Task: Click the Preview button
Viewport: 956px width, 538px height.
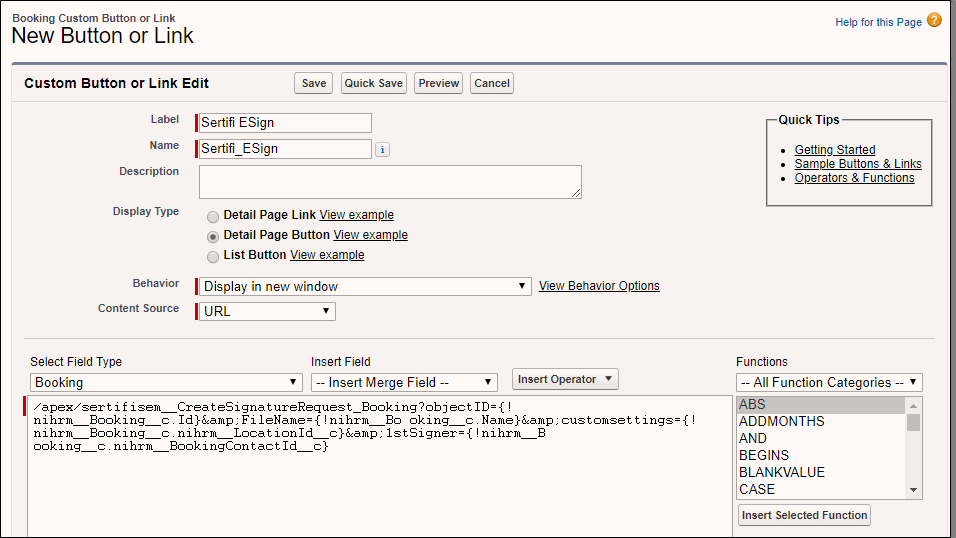Action: point(438,83)
